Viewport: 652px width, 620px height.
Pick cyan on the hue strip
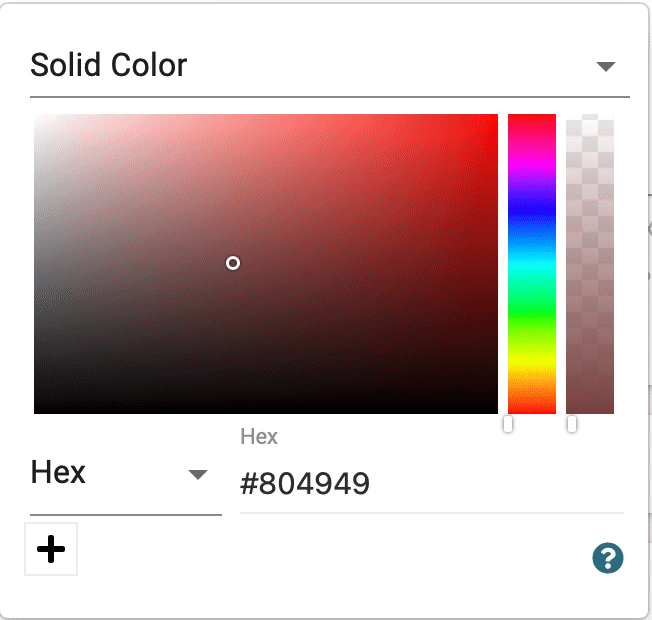coord(532,264)
